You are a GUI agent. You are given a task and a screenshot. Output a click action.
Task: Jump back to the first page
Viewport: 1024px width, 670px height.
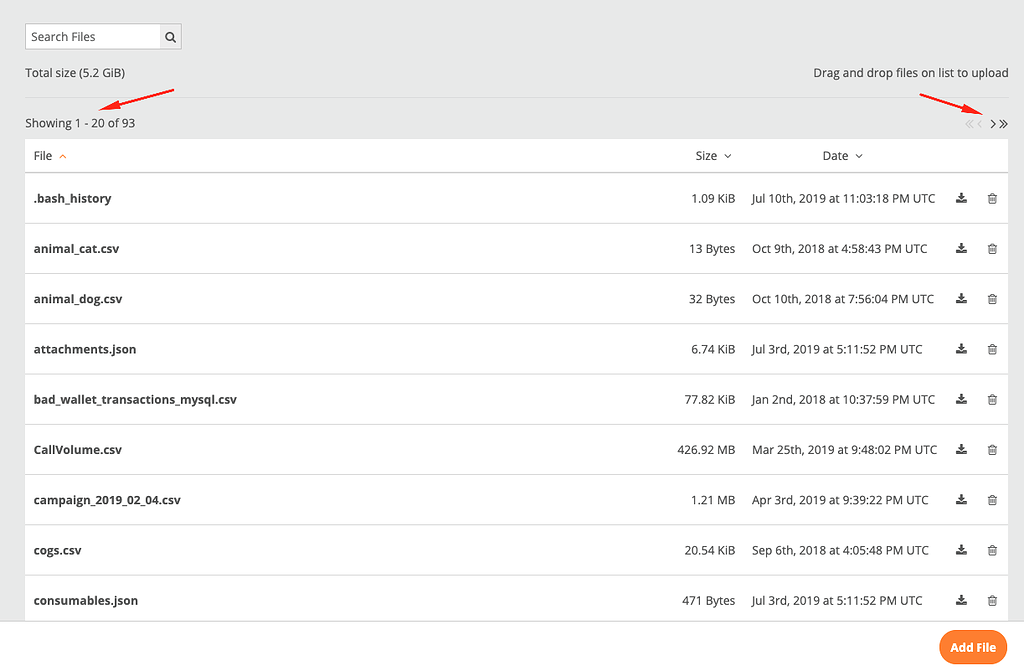(968, 124)
